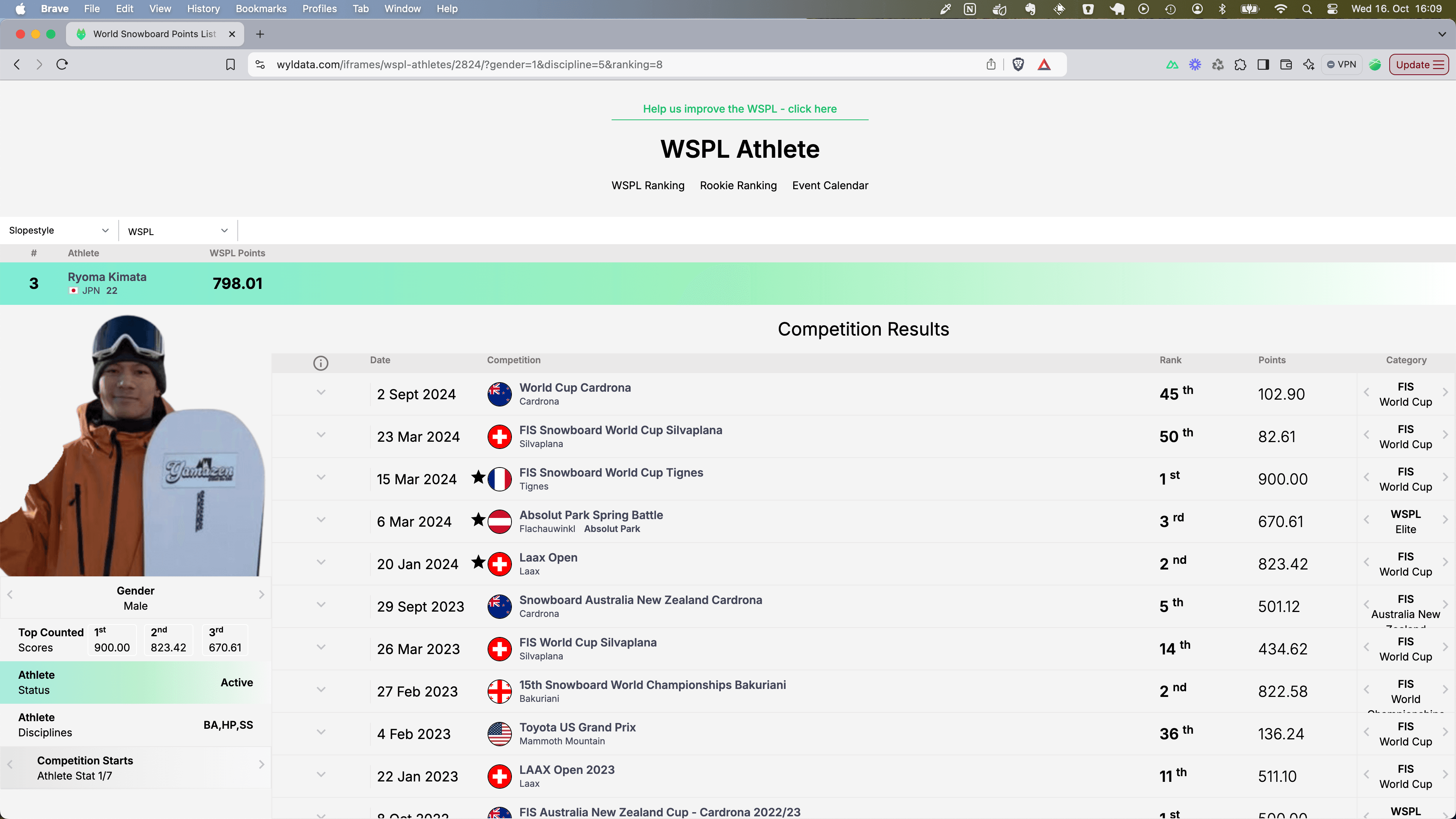Image resolution: width=1456 pixels, height=819 pixels.
Task: Open the File menu
Action: point(91,8)
